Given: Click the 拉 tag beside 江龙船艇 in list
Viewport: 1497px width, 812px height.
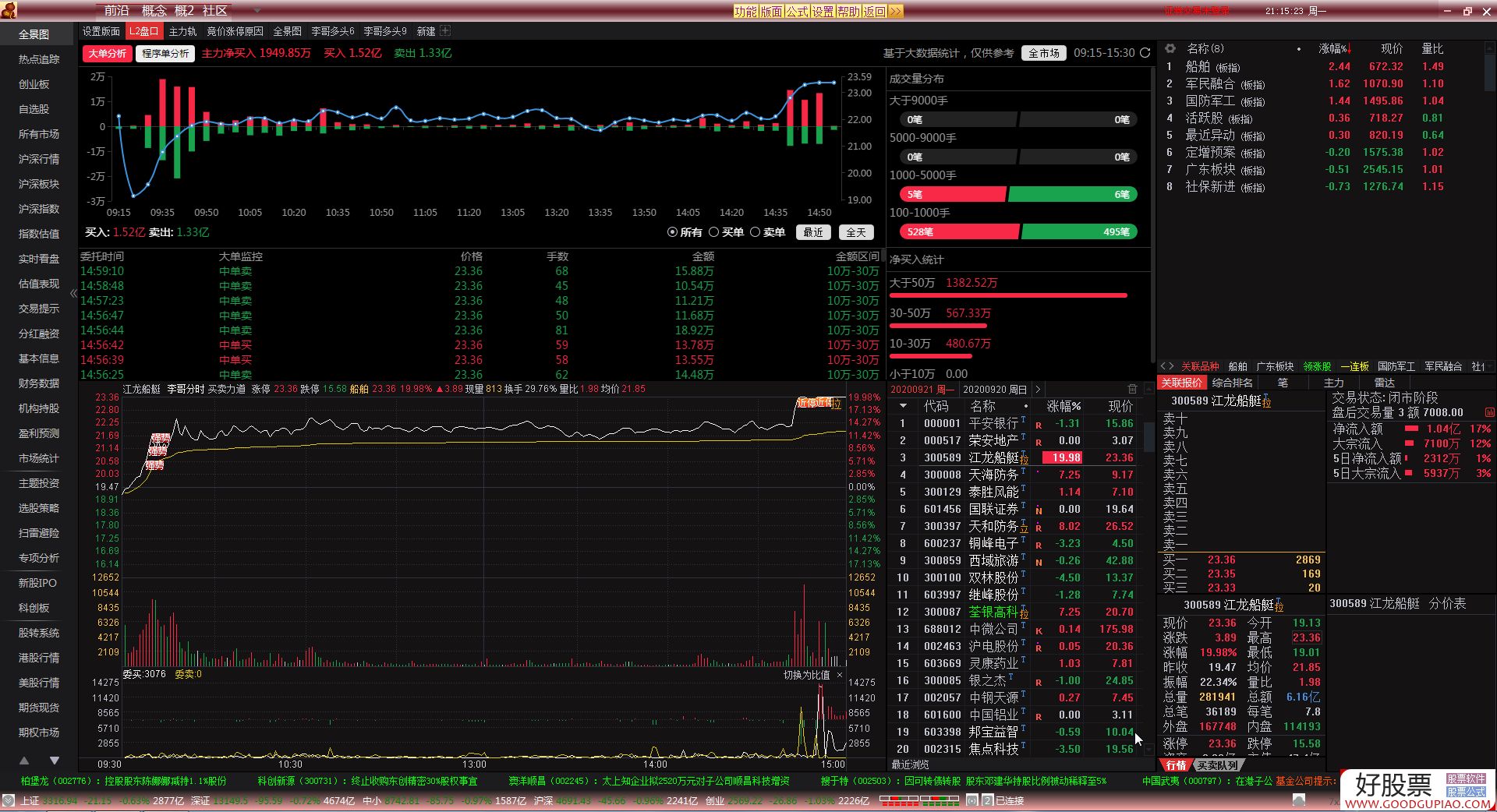Looking at the screenshot, I should (x=1024, y=460).
